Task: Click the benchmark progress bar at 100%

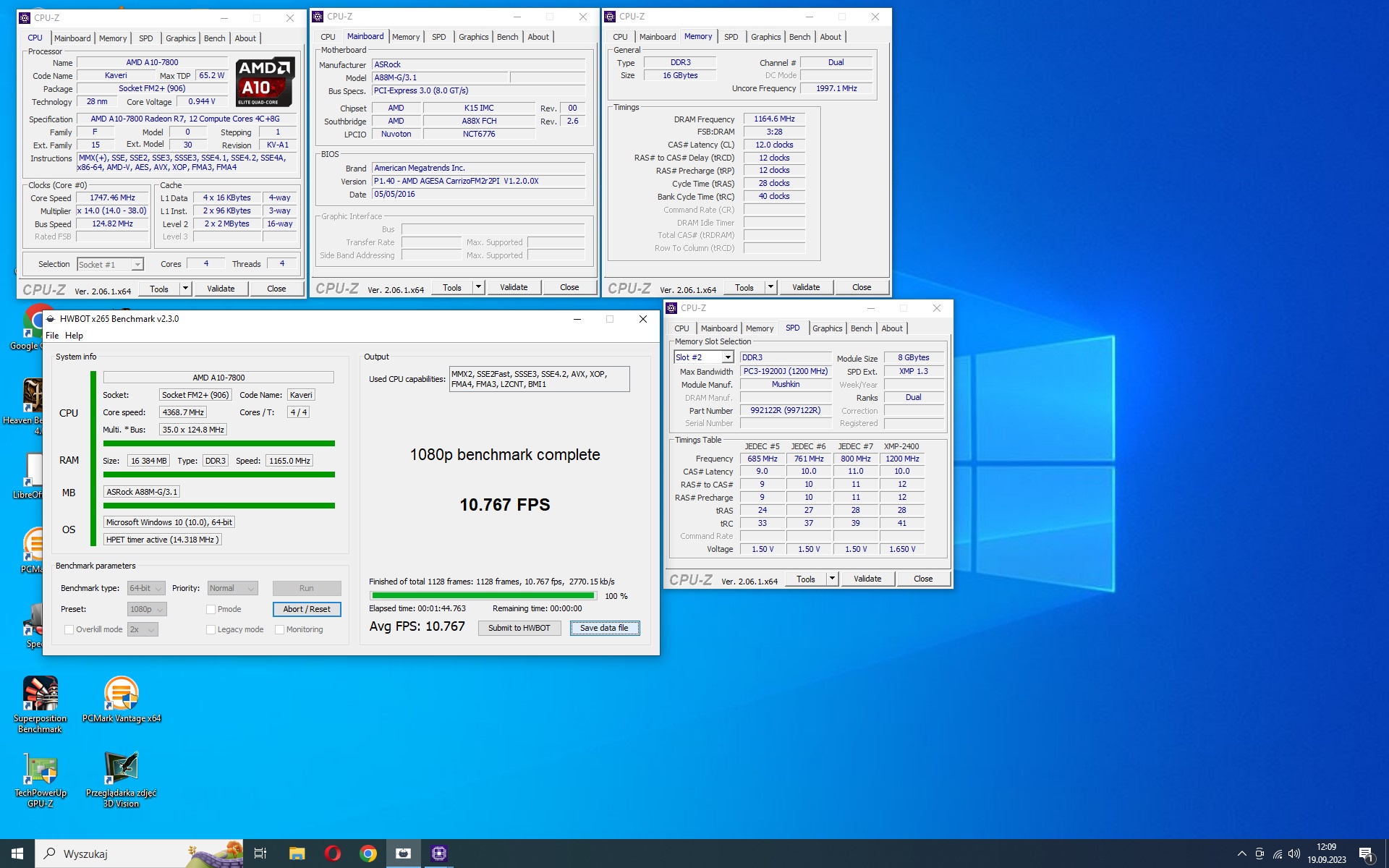Action: (x=483, y=596)
